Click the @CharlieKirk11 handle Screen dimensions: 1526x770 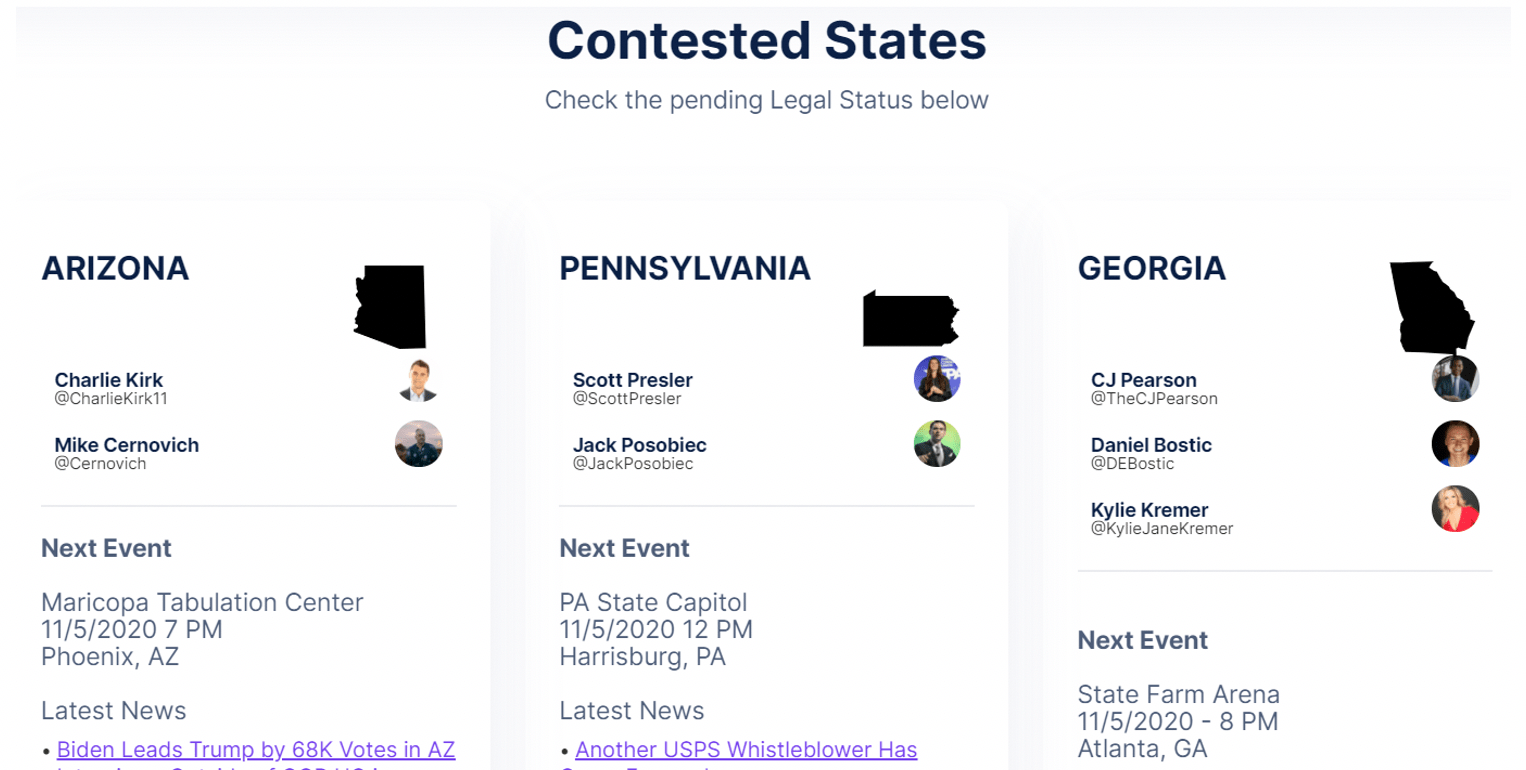tap(111, 398)
